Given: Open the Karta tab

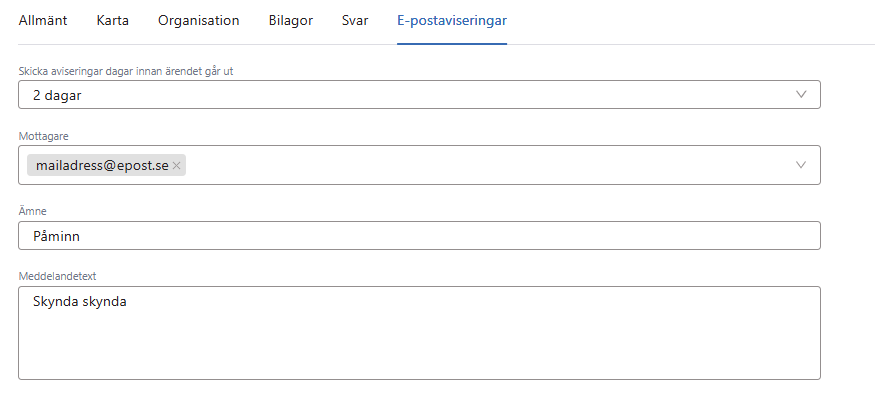Looking at the screenshot, I should pos(113,20).
